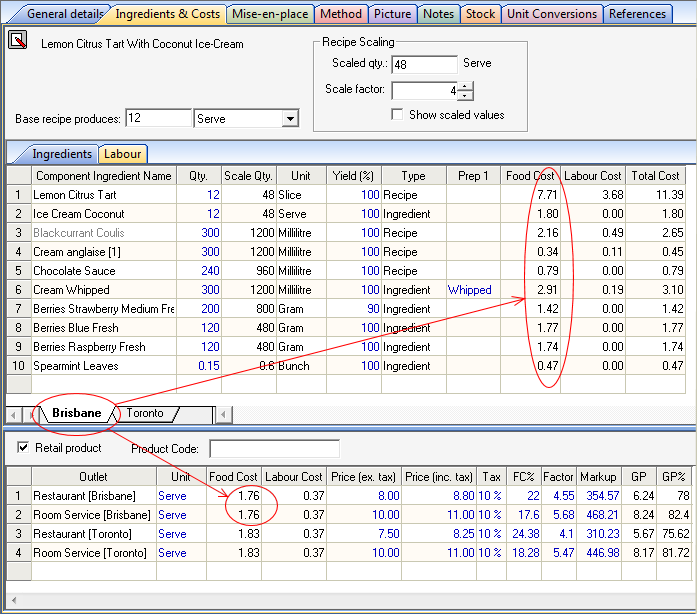Click the horizontal scrollbar left arrow beside Toronto
The width and height of the screenshot is (697, 614).
coord(224,414)
